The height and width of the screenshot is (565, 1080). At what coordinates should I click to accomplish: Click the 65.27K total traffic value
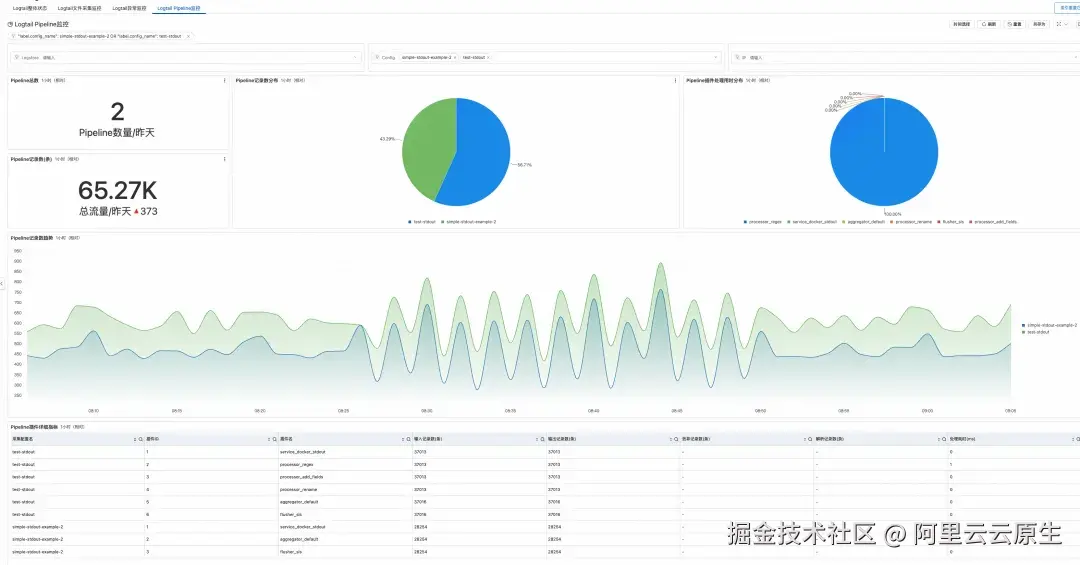[x=118, y=189]
